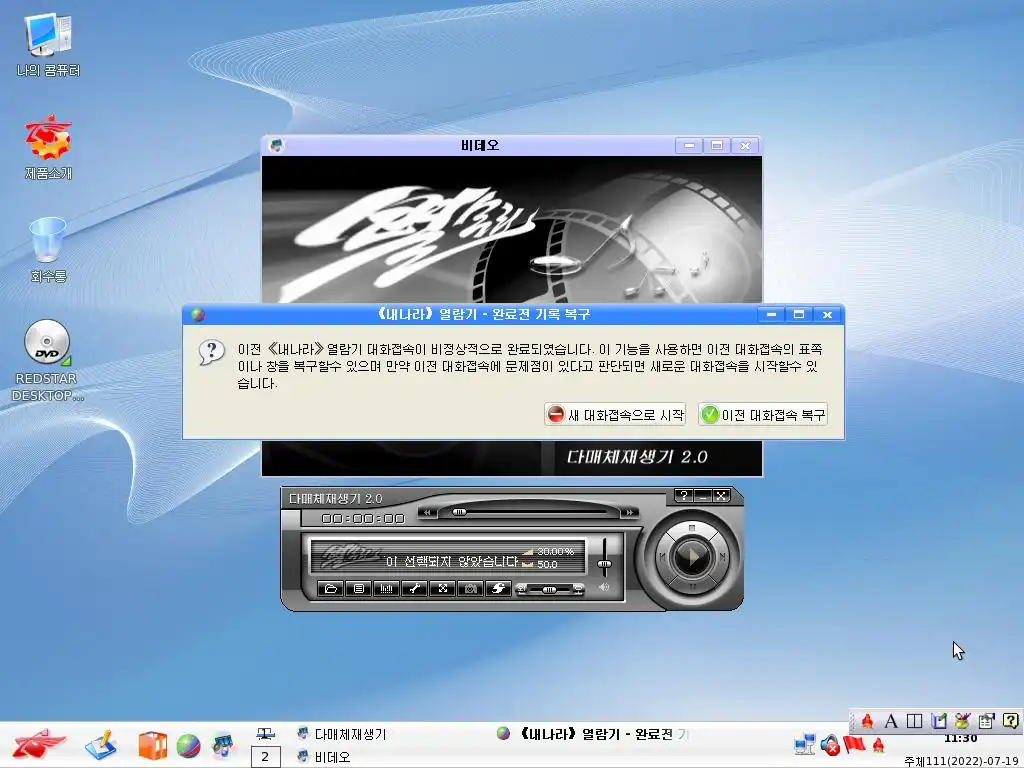
Task: Click the rewind button beside seek bar
Action: 428,513
